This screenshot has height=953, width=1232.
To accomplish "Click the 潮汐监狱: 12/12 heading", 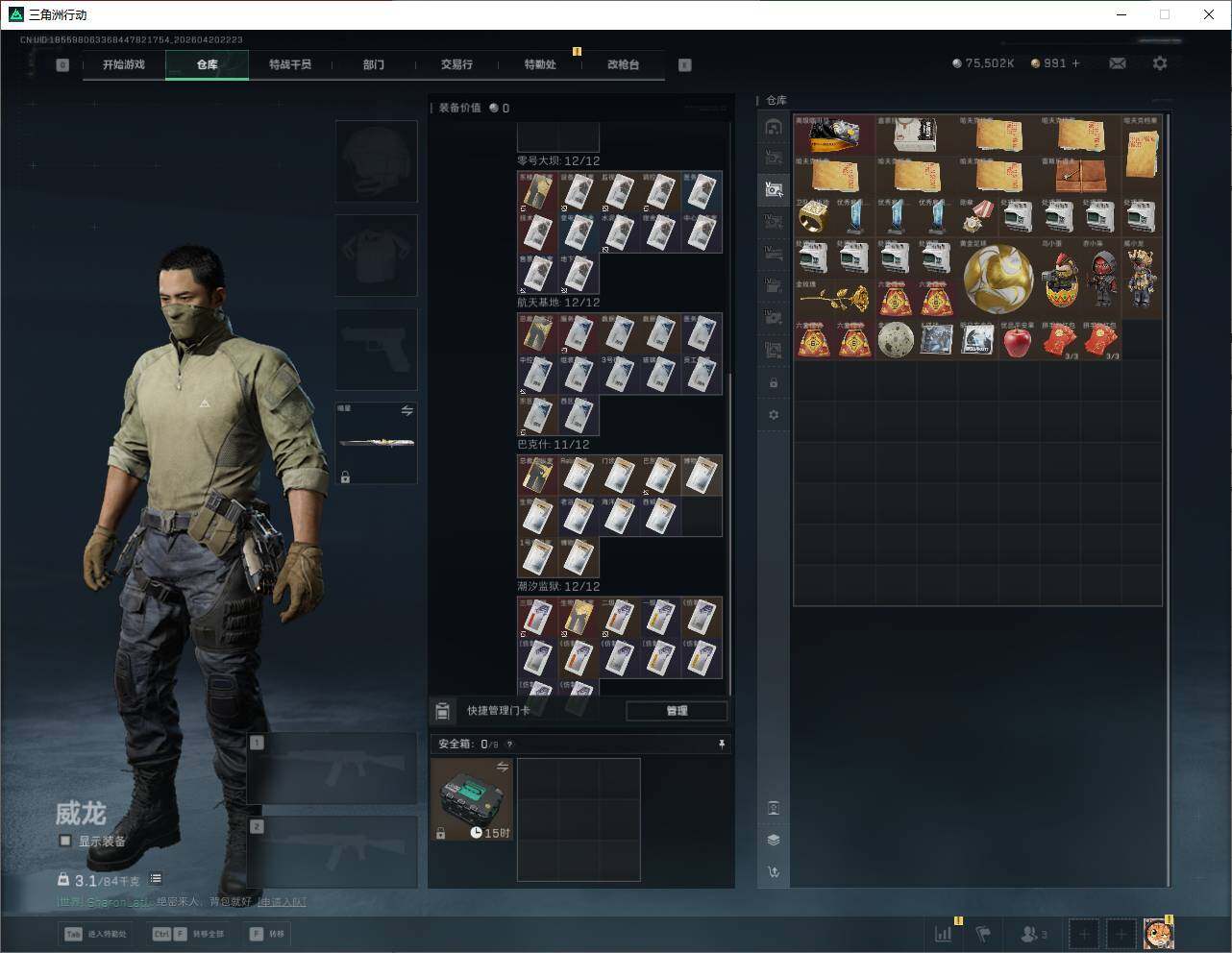I will (x=558, y=586).
